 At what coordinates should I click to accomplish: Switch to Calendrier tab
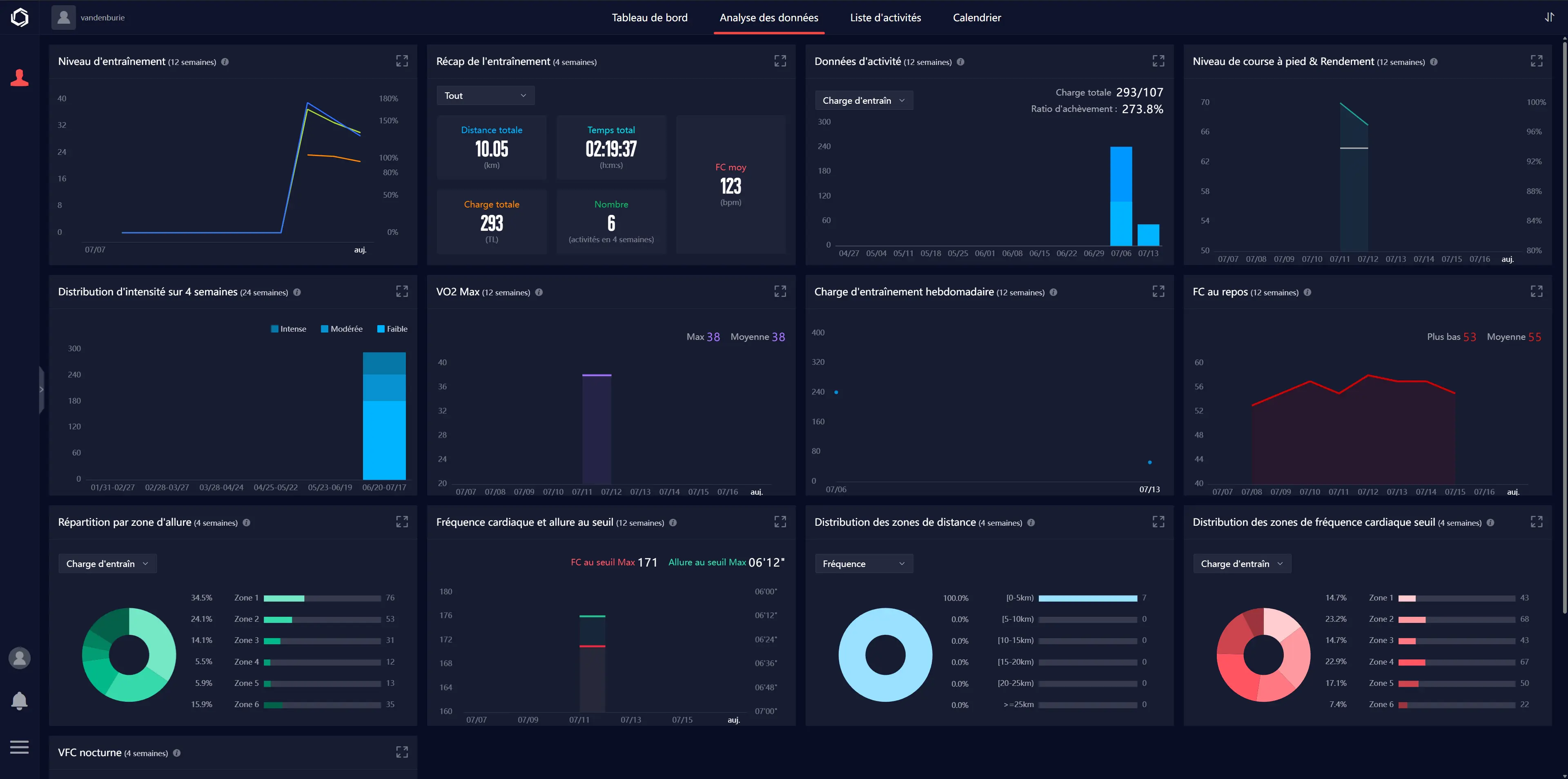tap(976, 18)
